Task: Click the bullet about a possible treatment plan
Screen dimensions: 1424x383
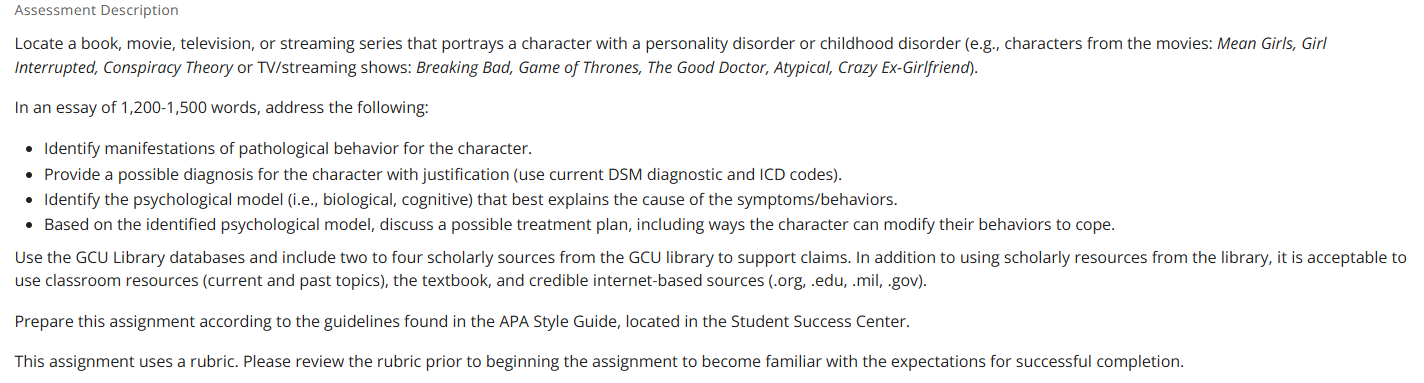Action: tap(579, 224)
